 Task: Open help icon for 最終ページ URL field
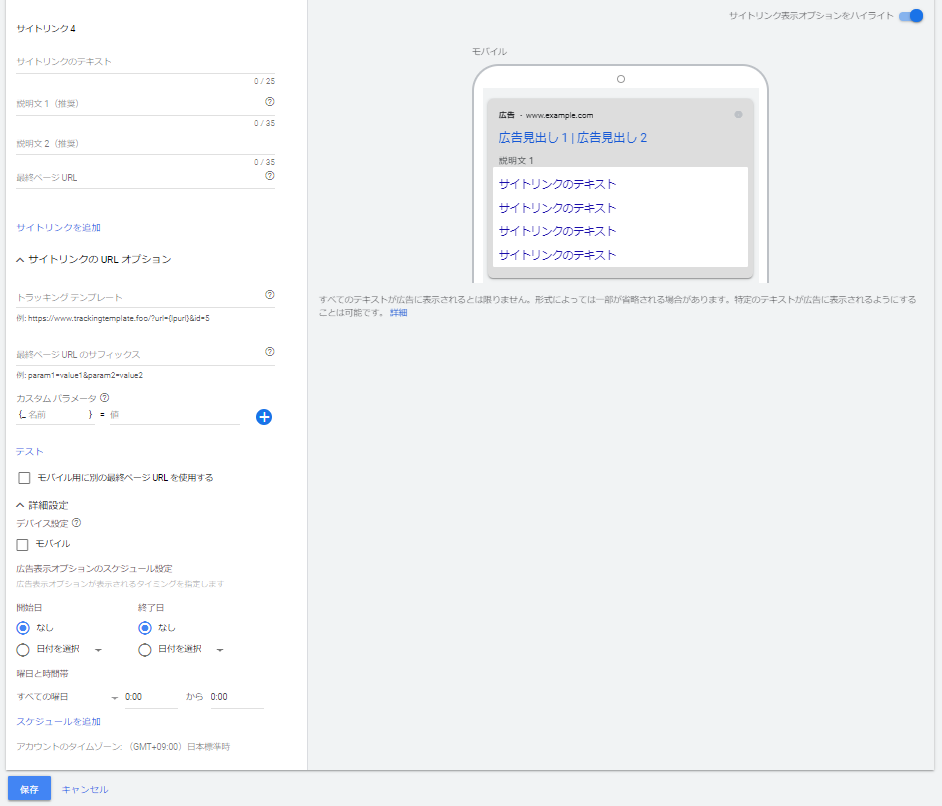coord(270,176)
